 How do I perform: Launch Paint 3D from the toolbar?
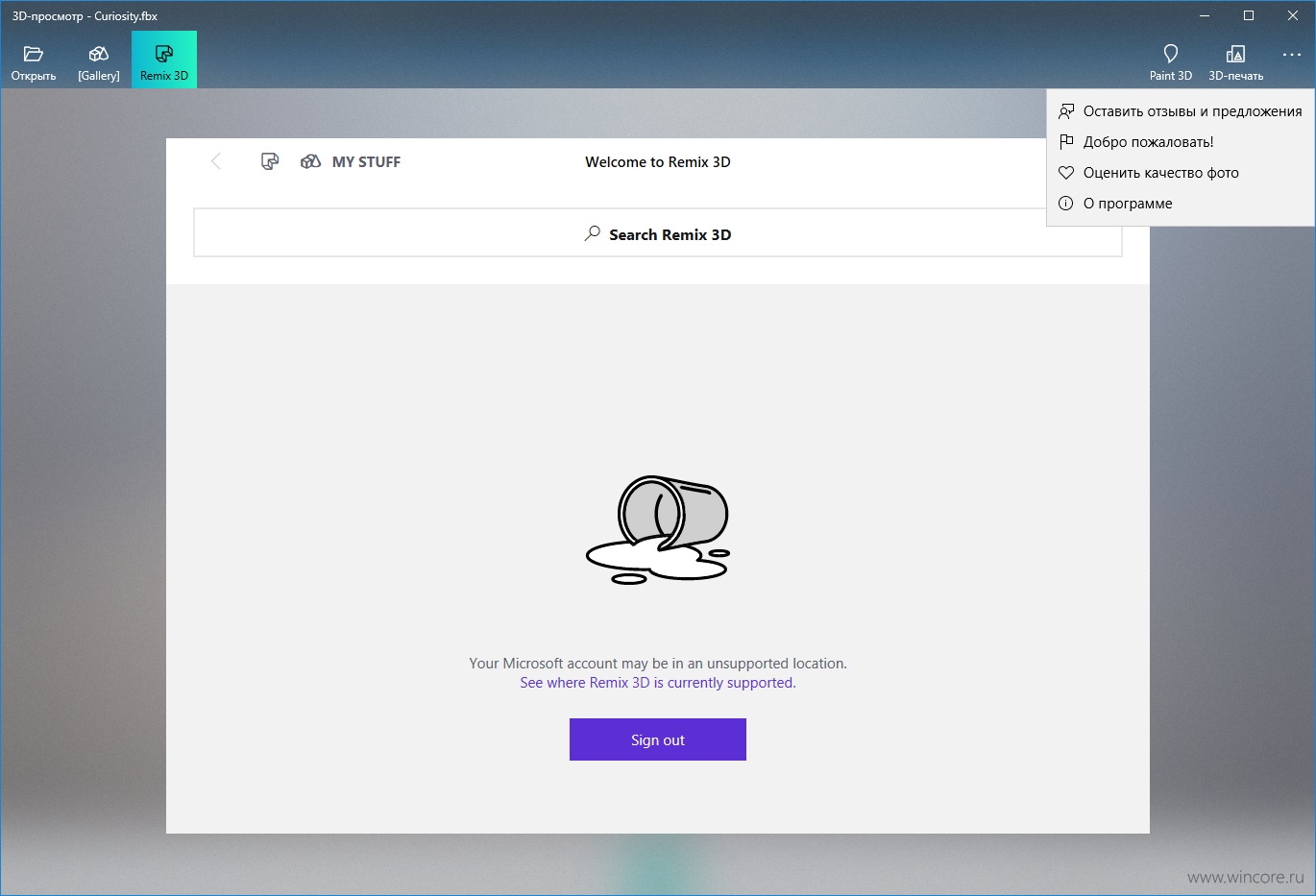tap(1170, 61)
